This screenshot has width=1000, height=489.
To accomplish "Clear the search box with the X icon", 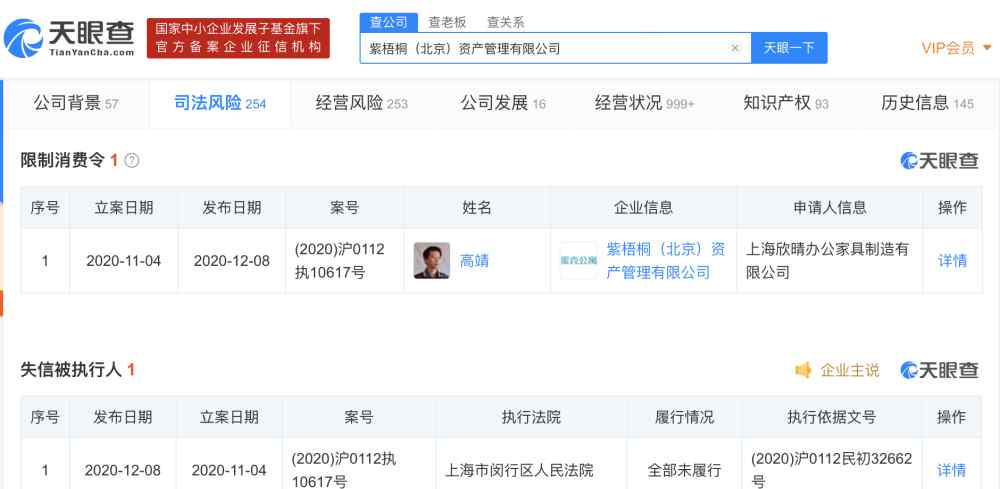I will tap(735, 48).
